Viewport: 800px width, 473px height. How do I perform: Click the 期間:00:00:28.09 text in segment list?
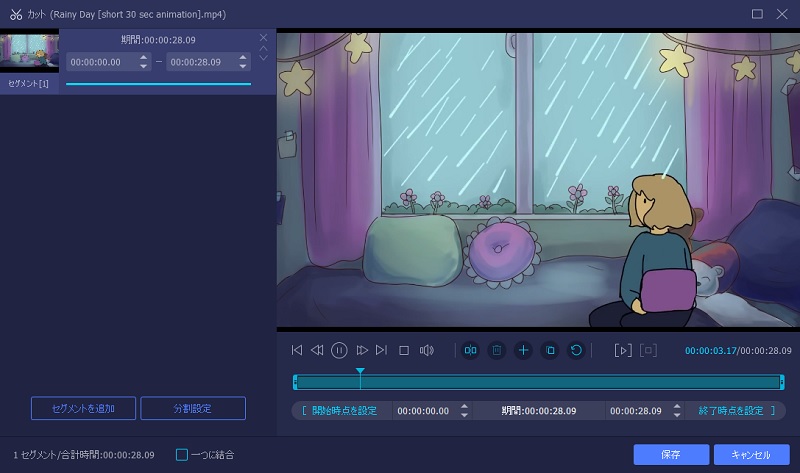pos(158,40)
